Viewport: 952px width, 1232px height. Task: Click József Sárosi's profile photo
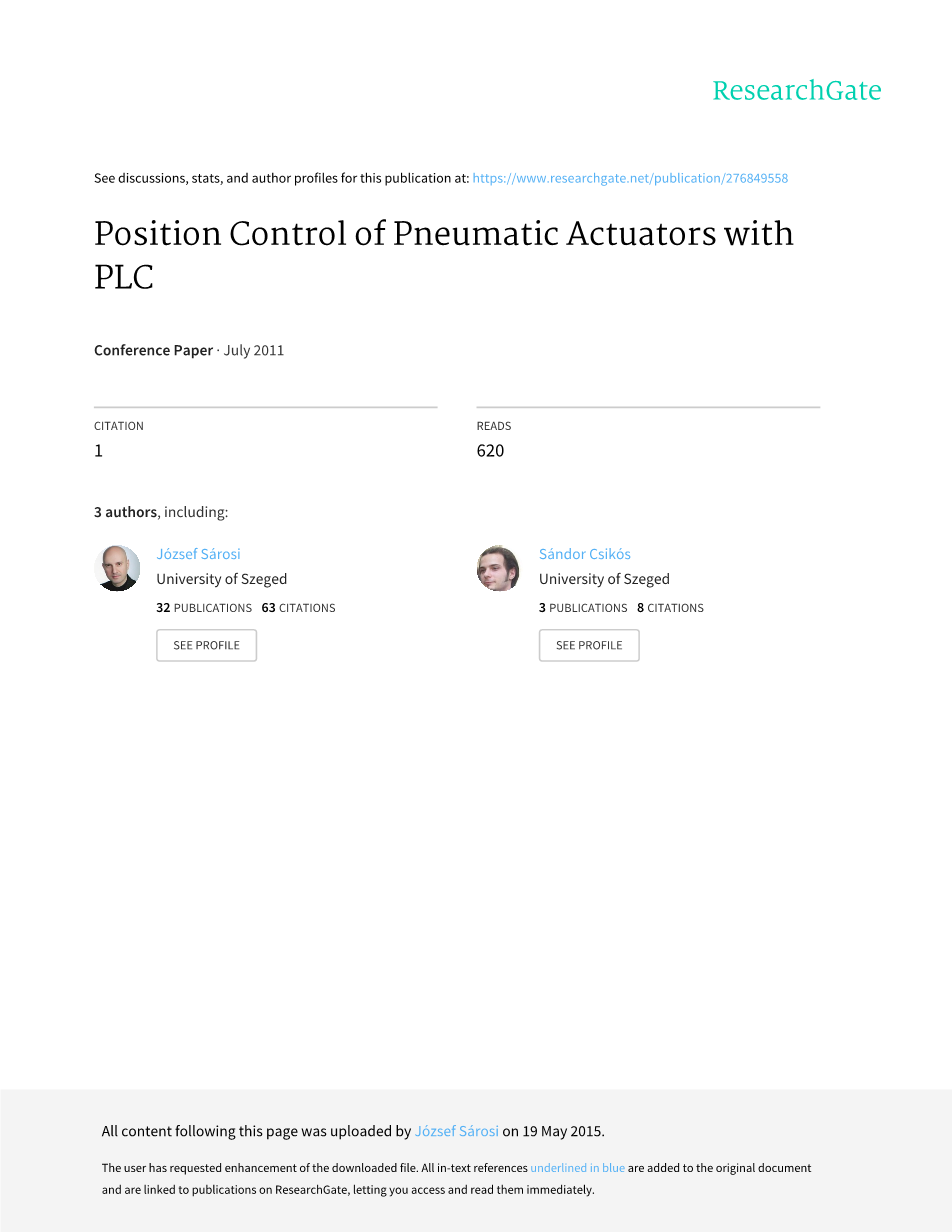[117, 568]
